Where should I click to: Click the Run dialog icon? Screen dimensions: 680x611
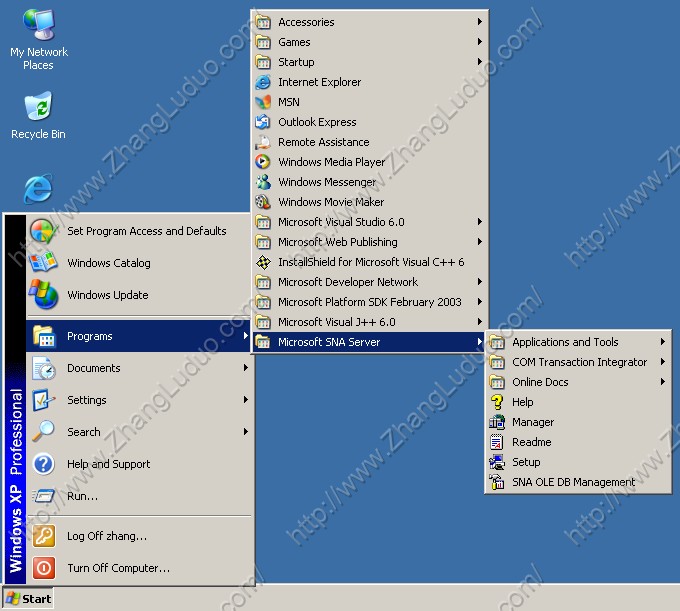(x=43, y=496)
